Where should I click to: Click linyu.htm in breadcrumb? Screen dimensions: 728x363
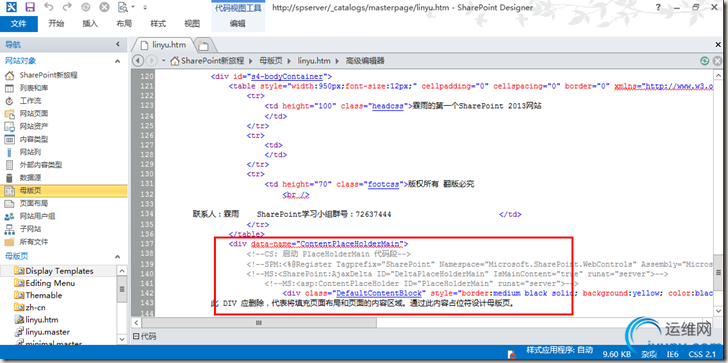pos(314,61)
